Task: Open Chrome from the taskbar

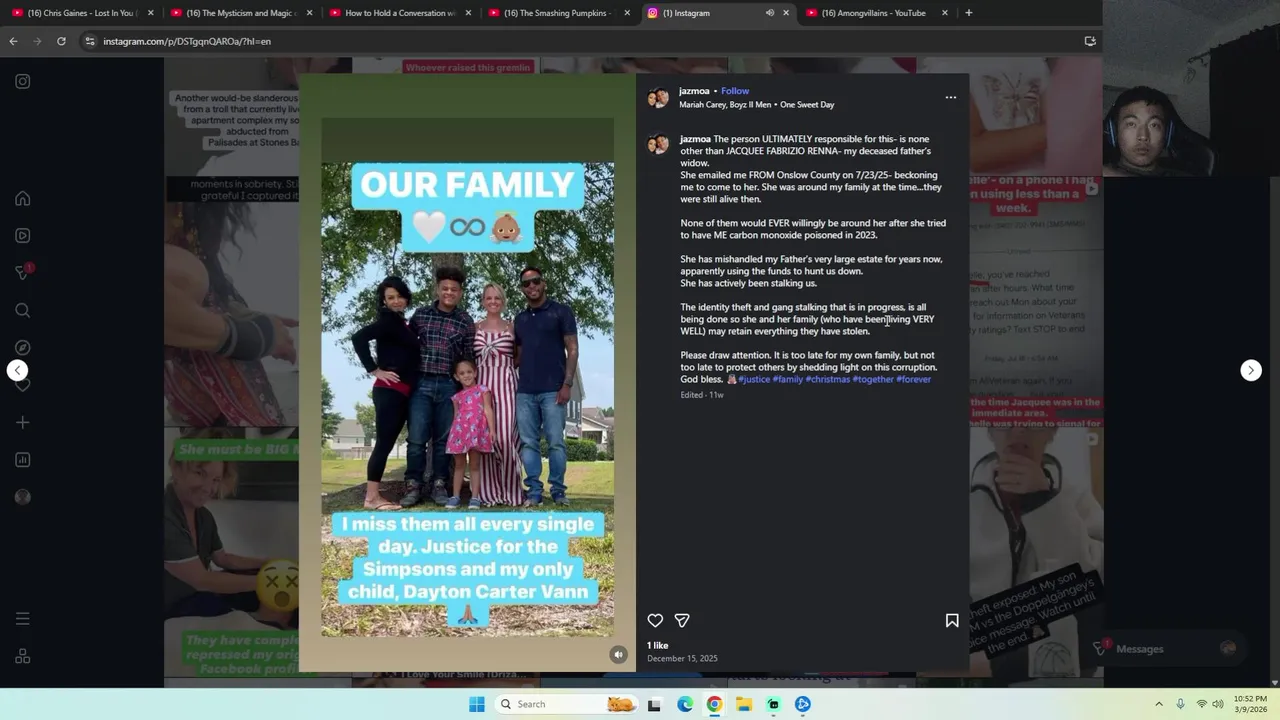Action: (714, 704)
